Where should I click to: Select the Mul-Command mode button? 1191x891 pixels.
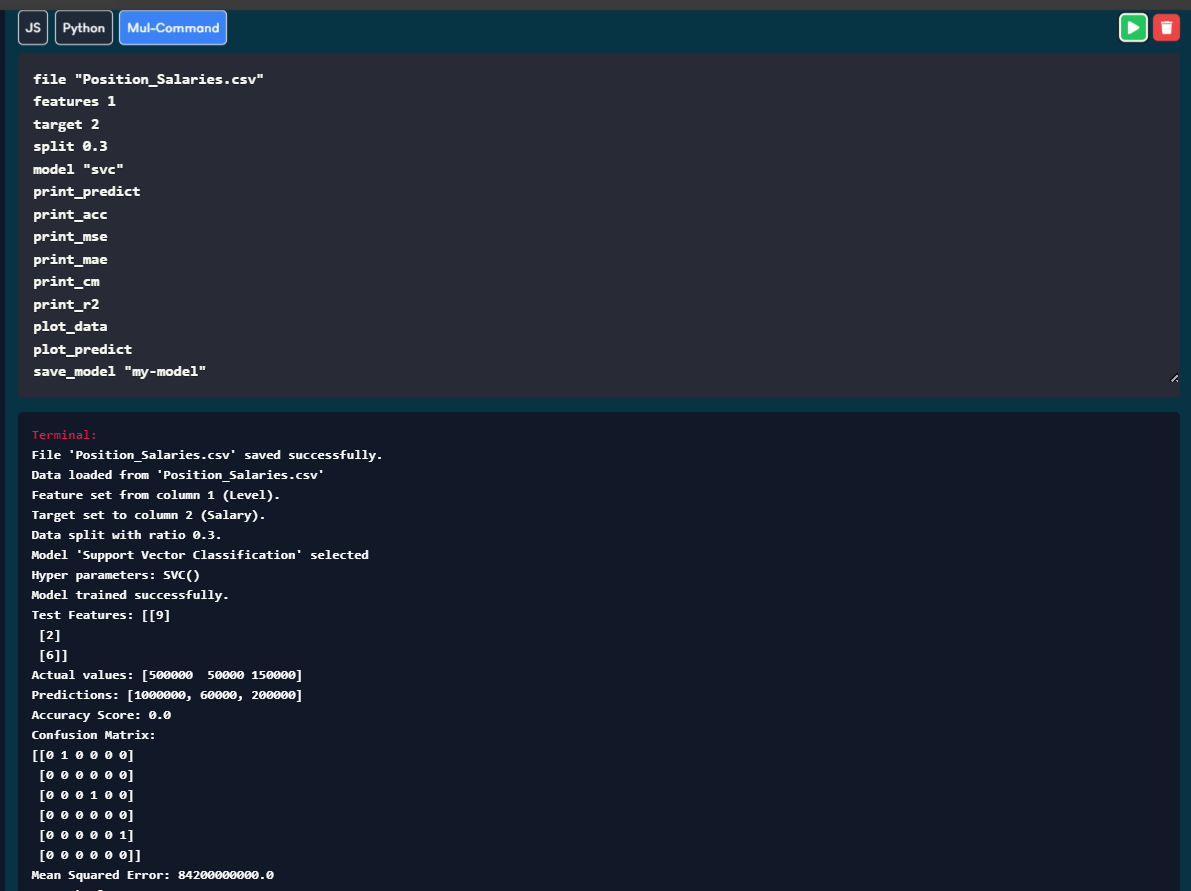pyautogui.click(x=173, y=28)
